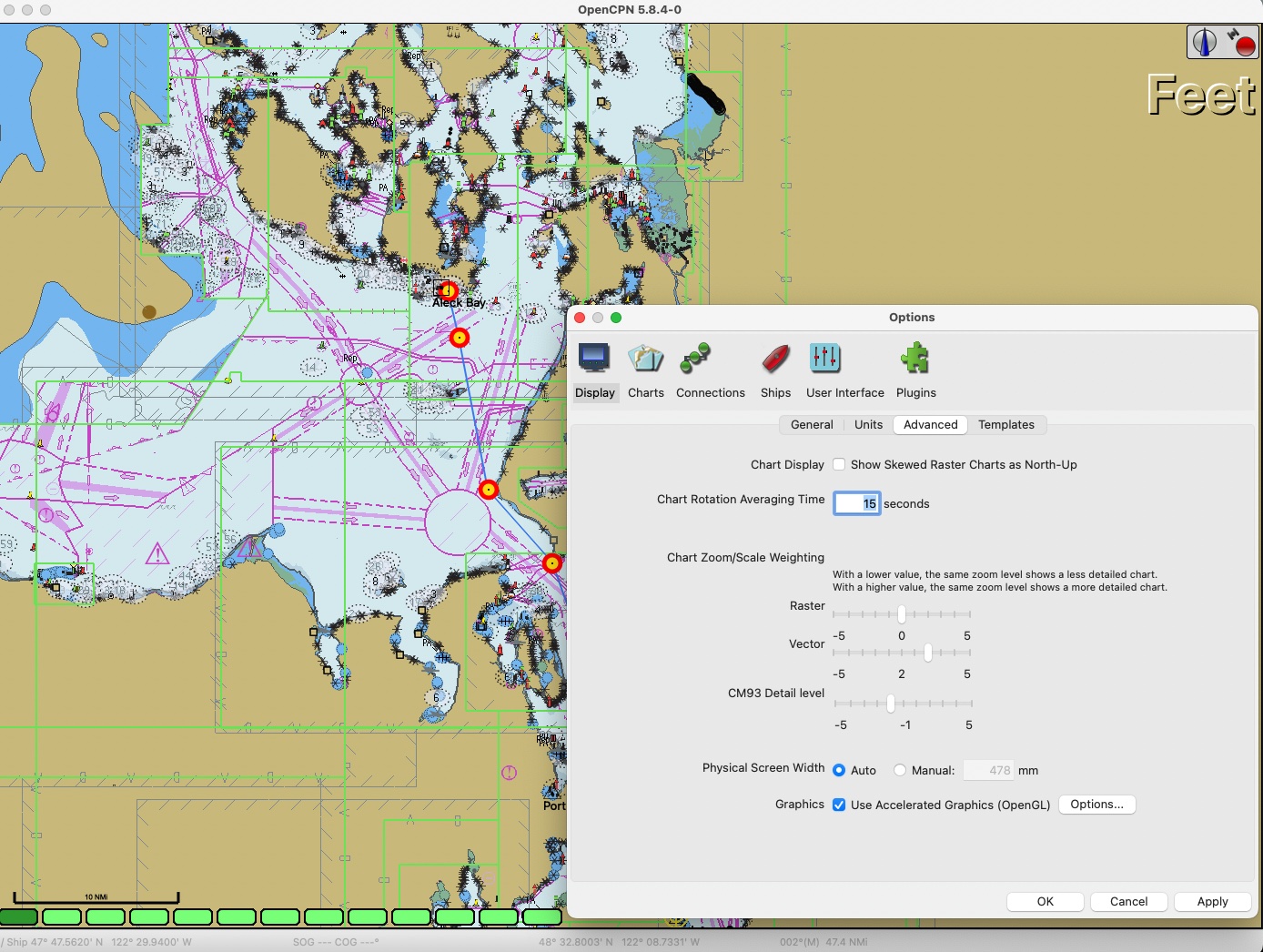Focus the Chart Rotation Averaging Time field
This screenshot has height=952, width=1263.
tap(857, 503)
